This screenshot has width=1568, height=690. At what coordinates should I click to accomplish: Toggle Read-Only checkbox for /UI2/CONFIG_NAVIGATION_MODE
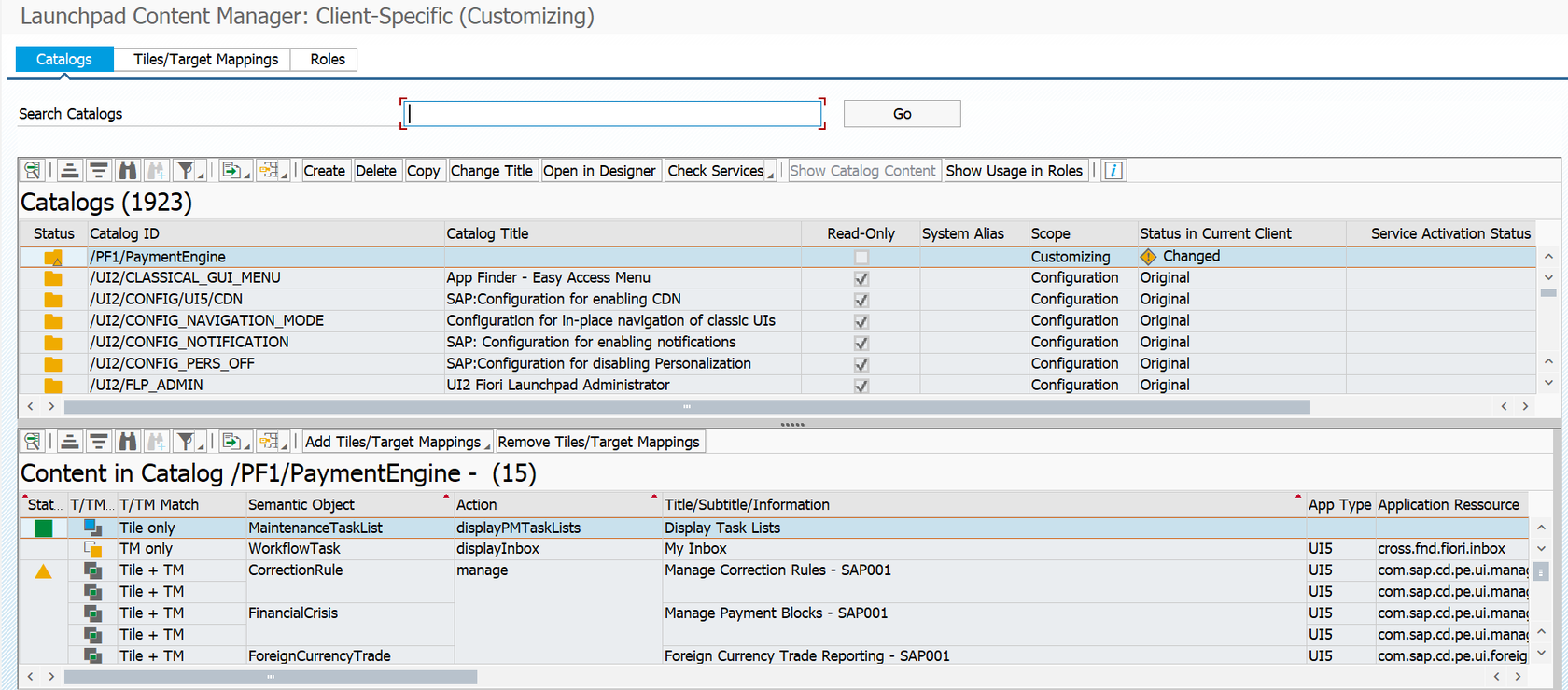point(861,321)
